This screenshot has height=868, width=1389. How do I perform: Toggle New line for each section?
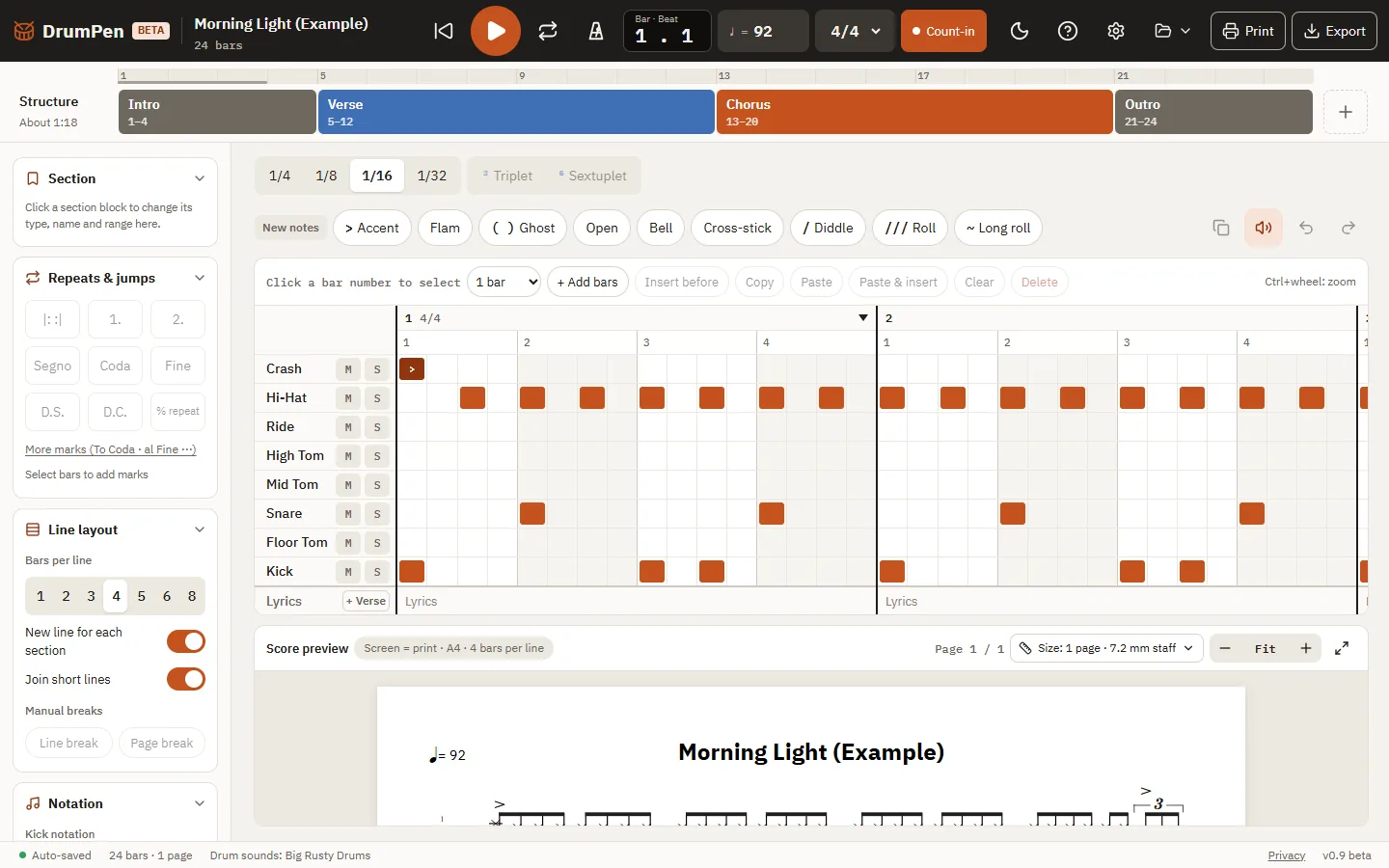(186, 641)
